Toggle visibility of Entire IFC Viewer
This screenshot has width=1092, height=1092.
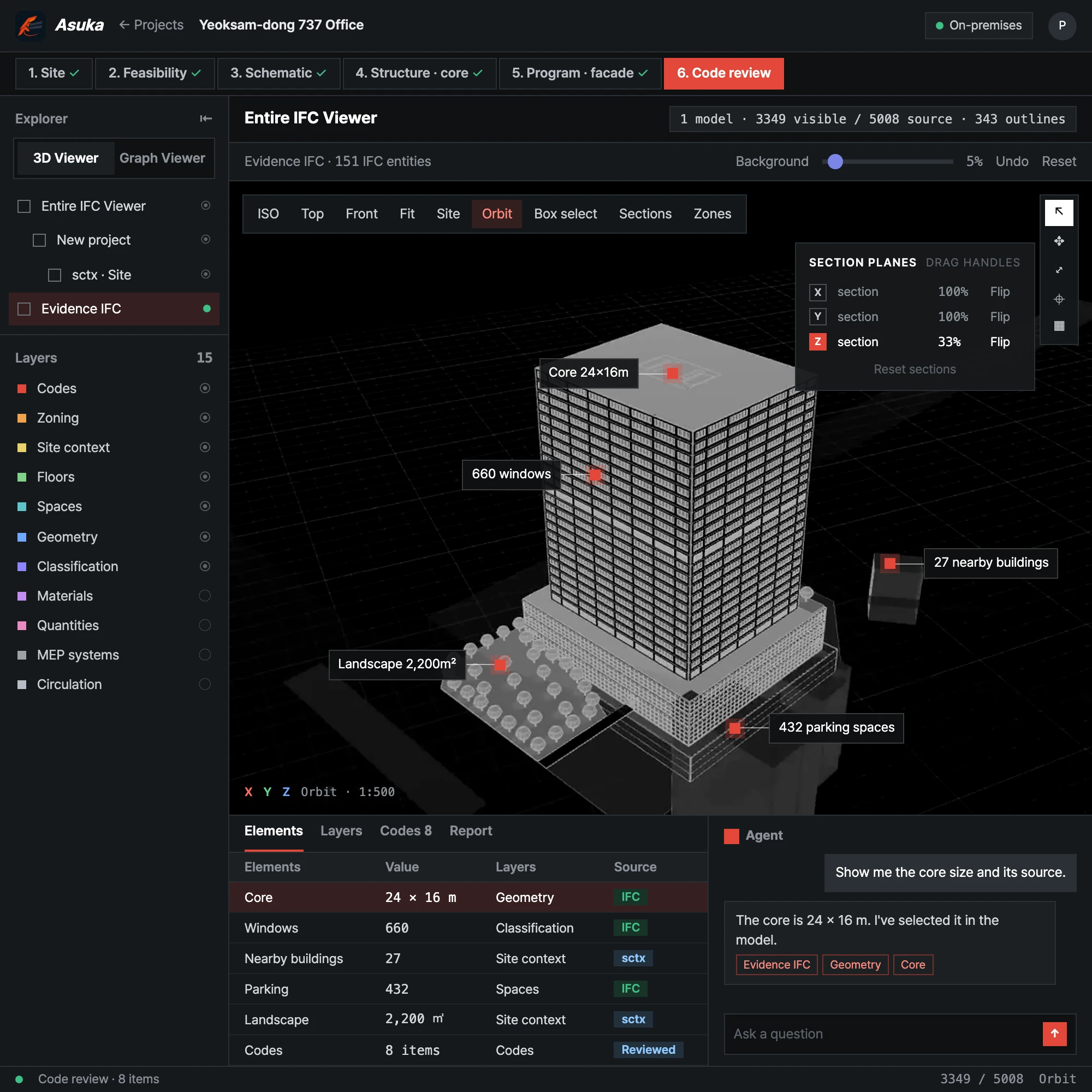click(x=206, y=206)
